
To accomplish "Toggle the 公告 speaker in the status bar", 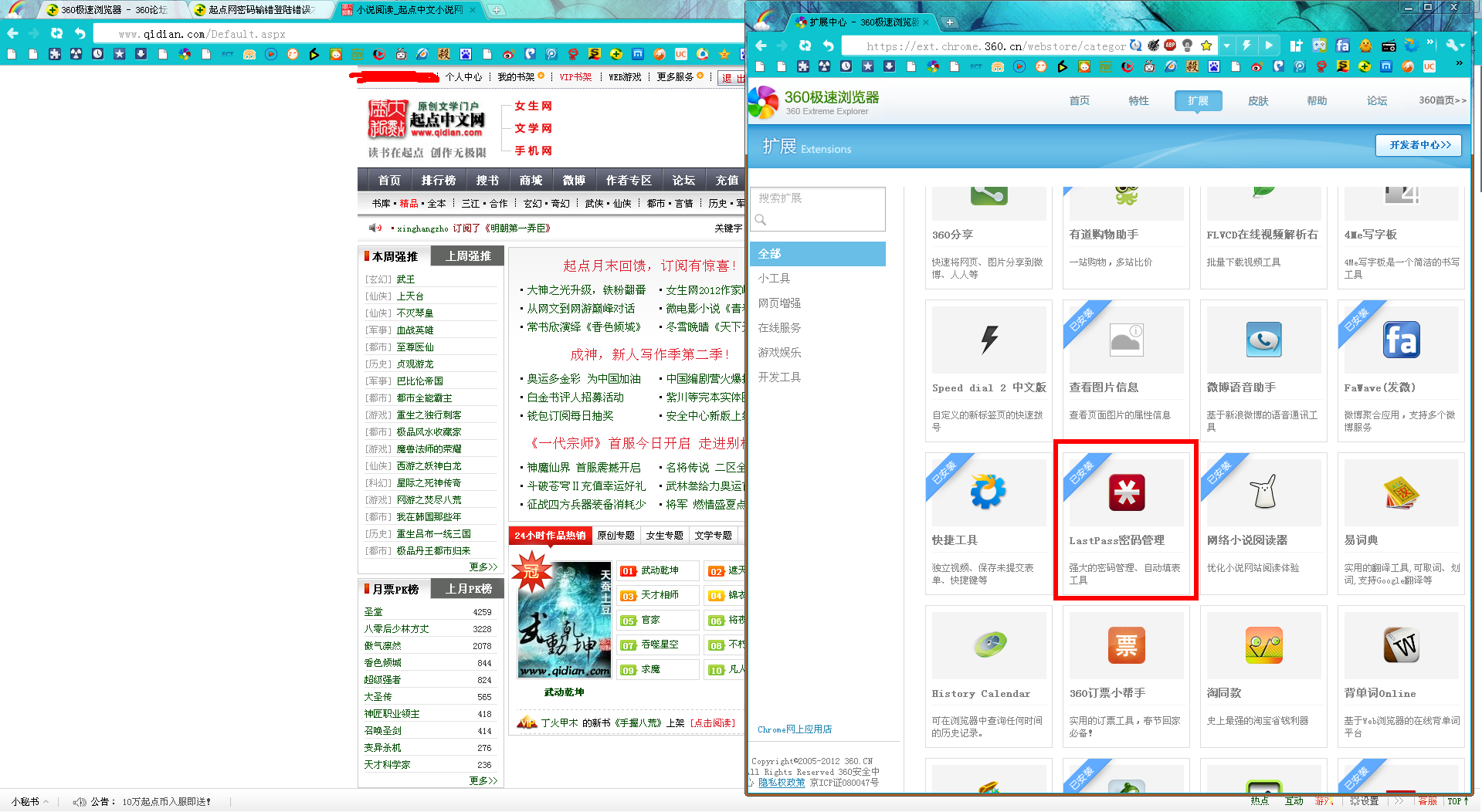I will [x=79, y=802].
